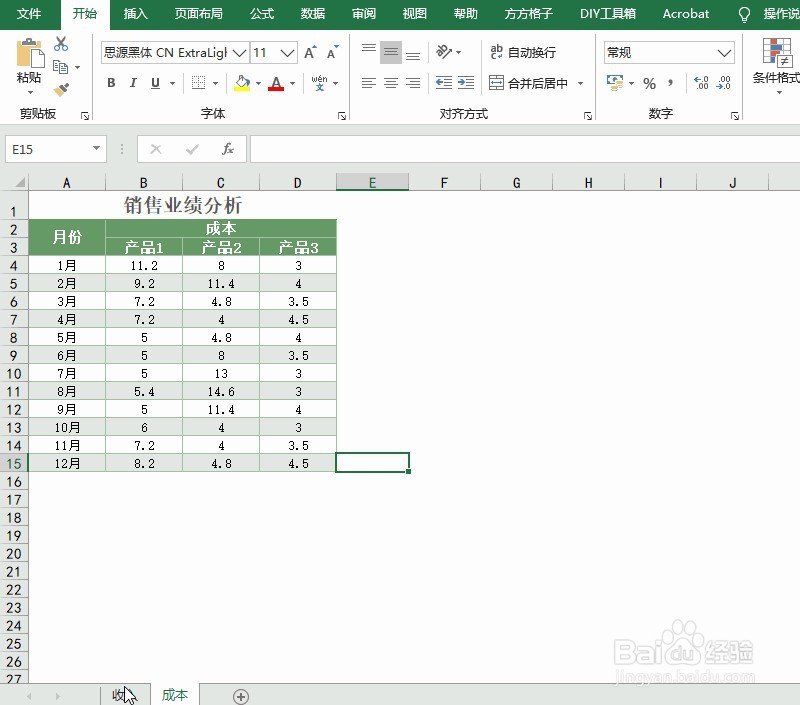The height and width of the screenshot is (705, 800).
Task: Expand the paste options arrow
Action: (x=30, y=92)
